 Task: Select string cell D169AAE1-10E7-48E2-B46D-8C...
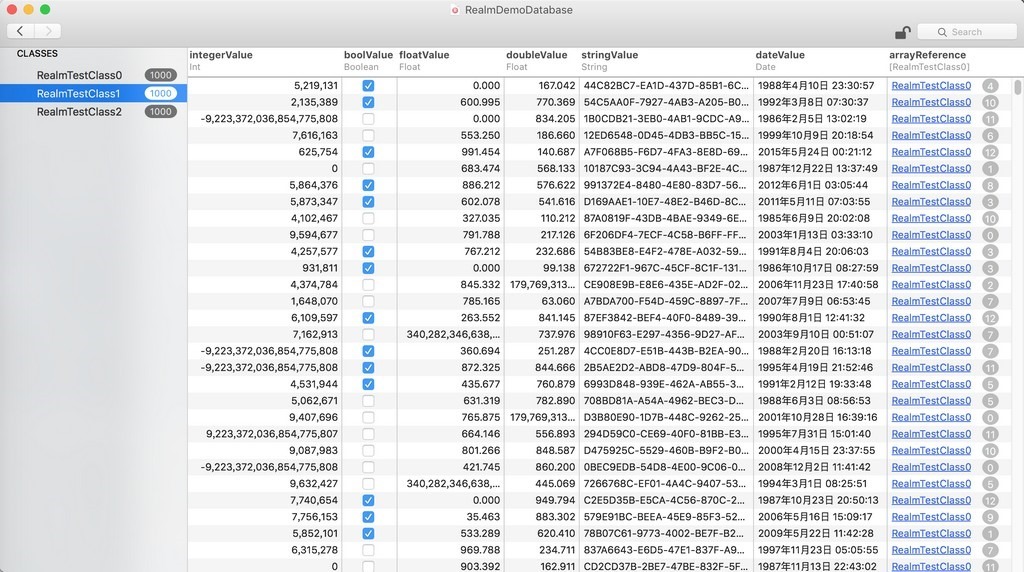point(666,202)
